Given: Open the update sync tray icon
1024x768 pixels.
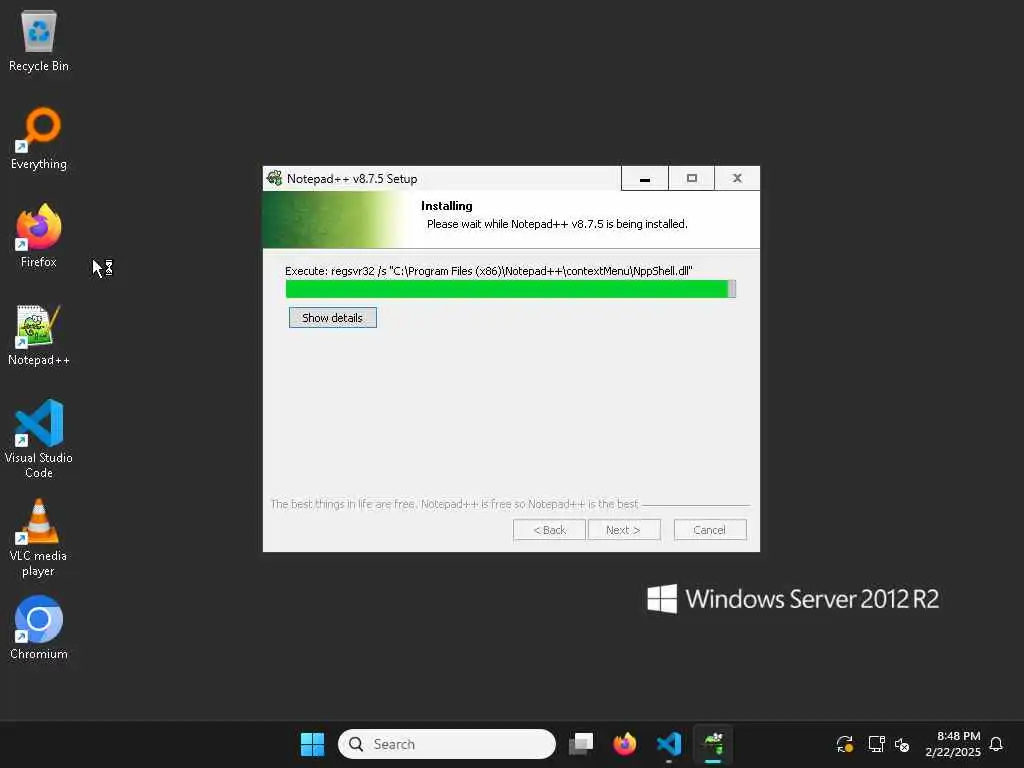Looking at the screenshot, I should click(x=844, y=744).
